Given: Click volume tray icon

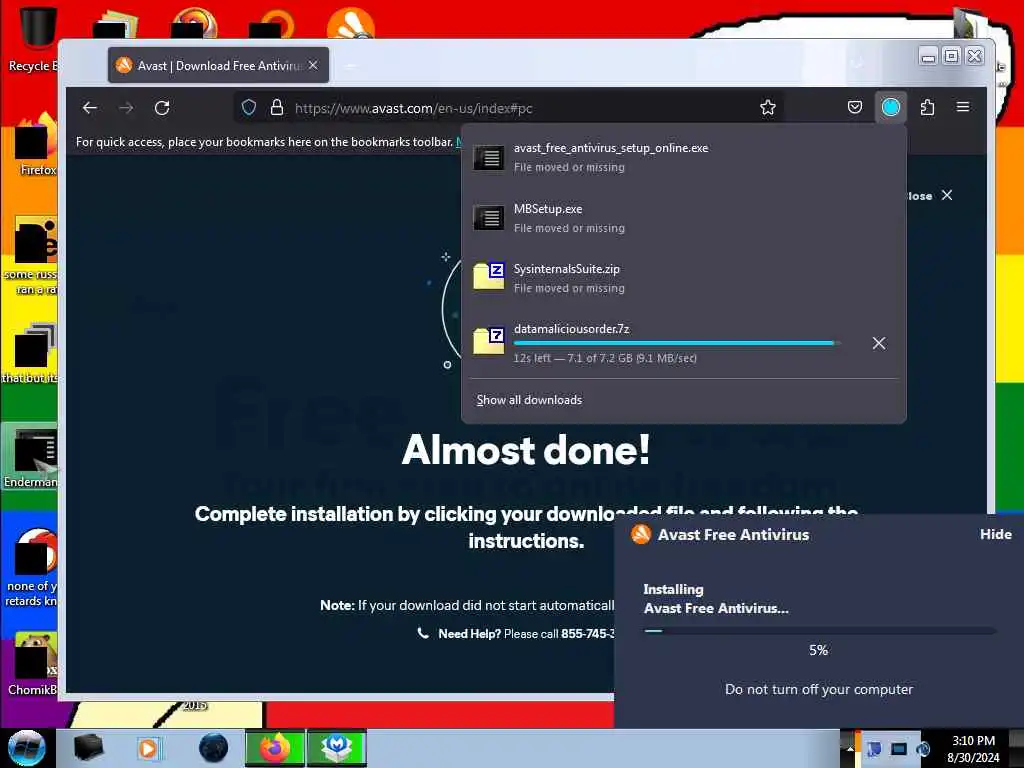Looking at the screenshot, I should click(923, 748).
